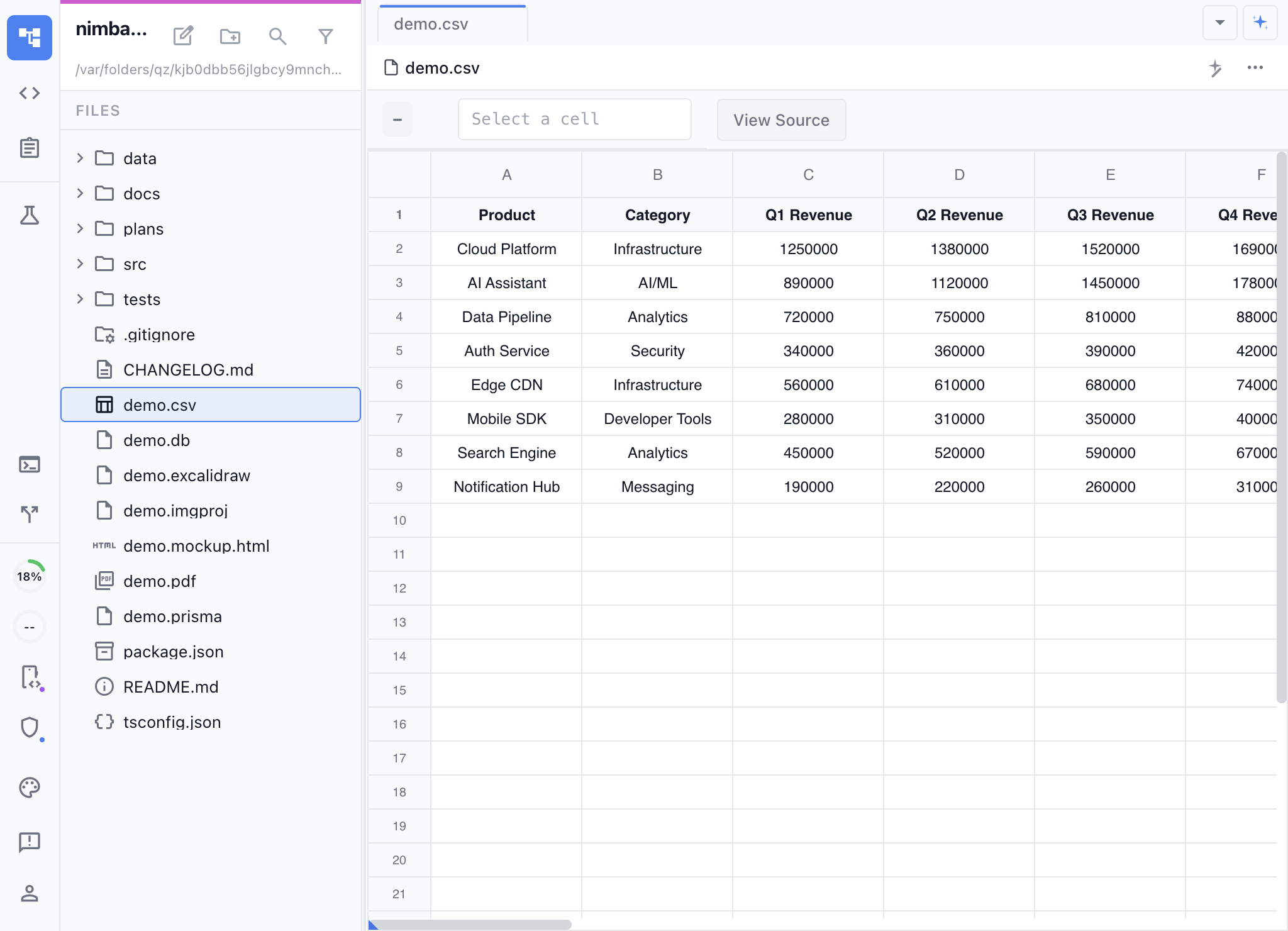Open the theme palette icon in sidebar

click(x=29, y=787)
